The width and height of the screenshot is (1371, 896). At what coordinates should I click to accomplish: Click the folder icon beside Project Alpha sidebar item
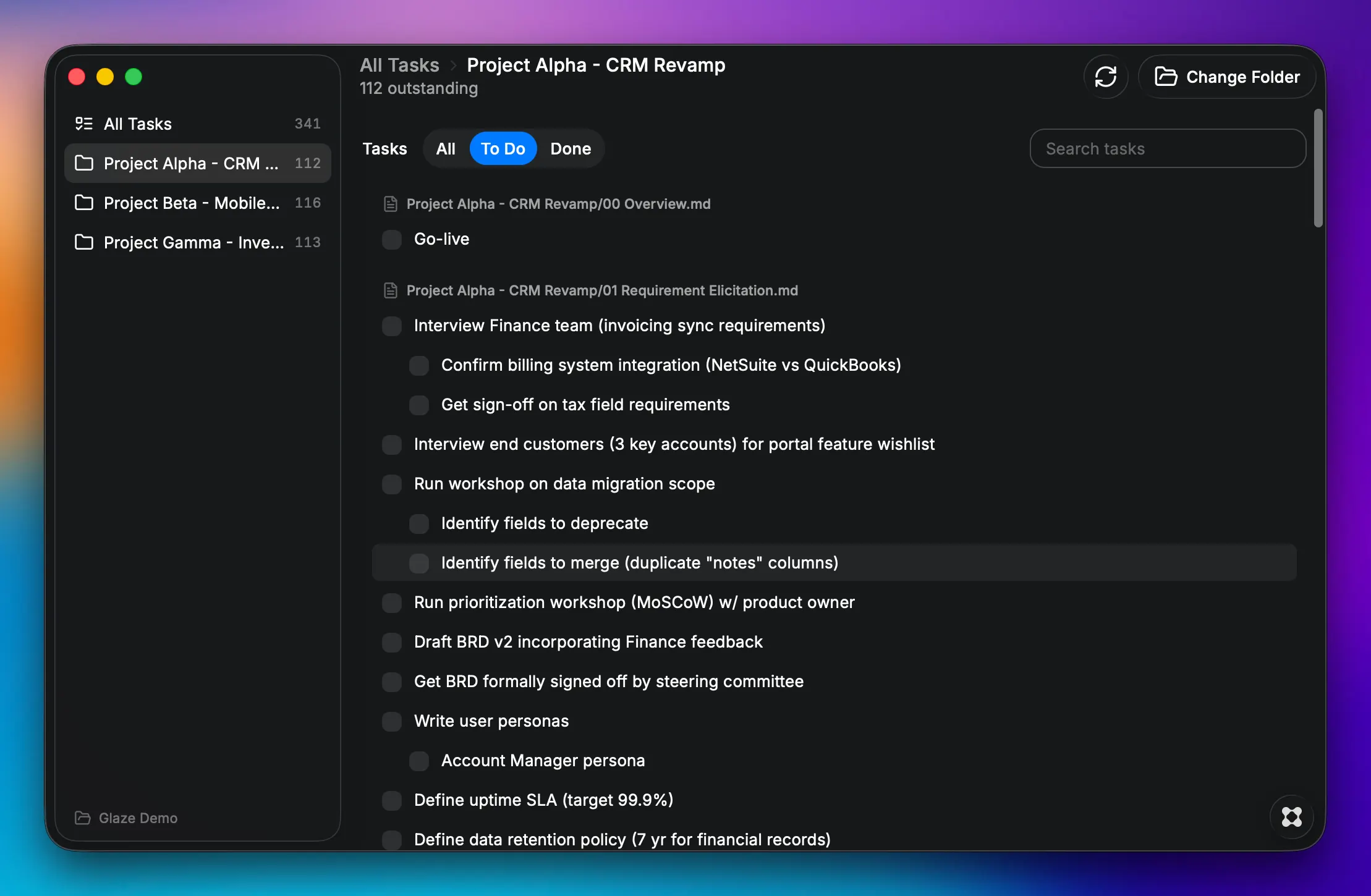point(84,163)
